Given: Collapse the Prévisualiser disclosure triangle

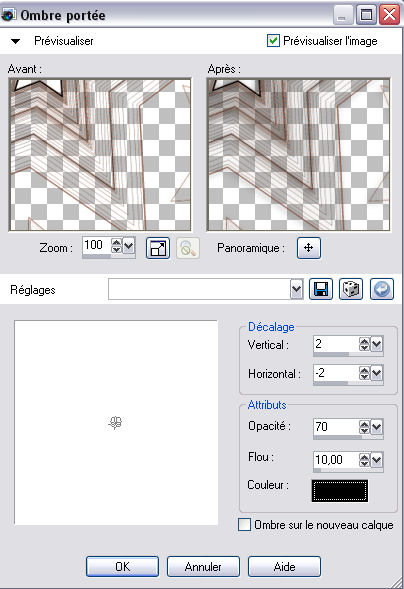Looking at the screenshot, I should coord(15,41).
